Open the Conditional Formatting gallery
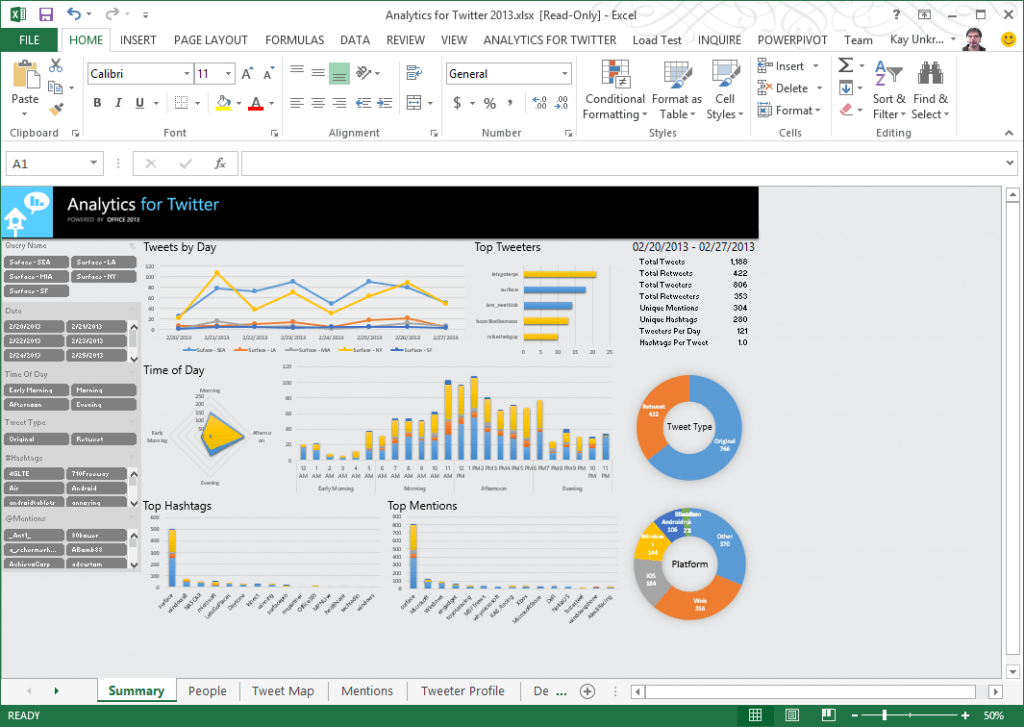Screen dimensions: 1024x727 614,90
